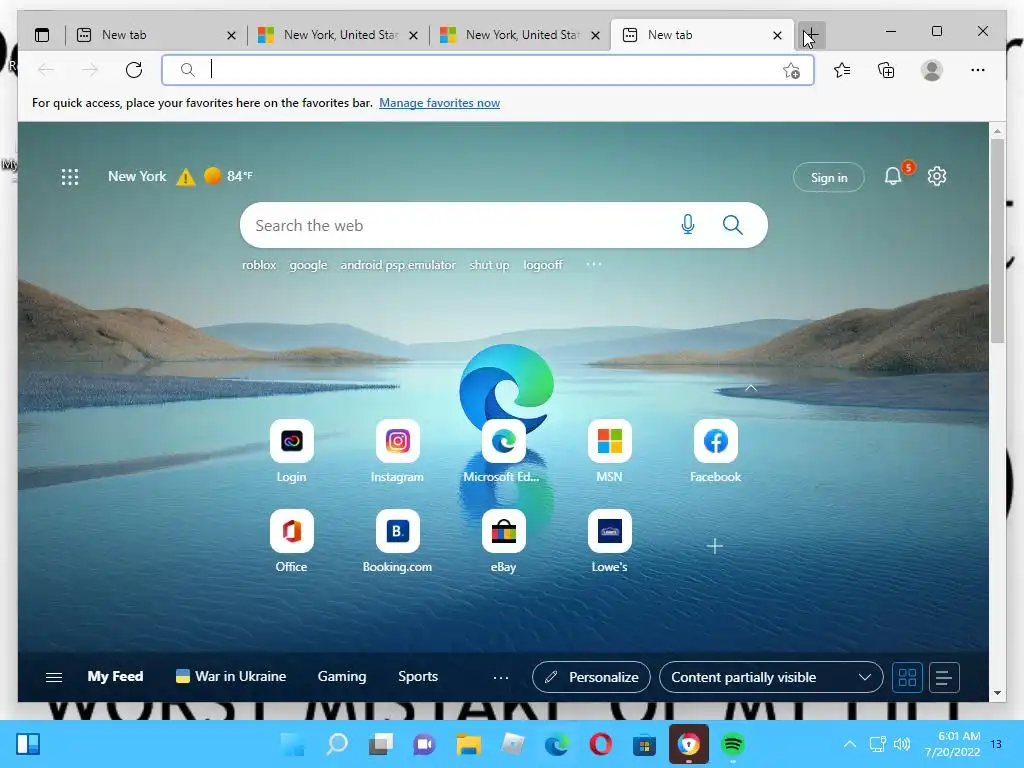Open the feed hamburger menu
The image size is (1024, 768).
pyautogui.click(x=54, y=677)
